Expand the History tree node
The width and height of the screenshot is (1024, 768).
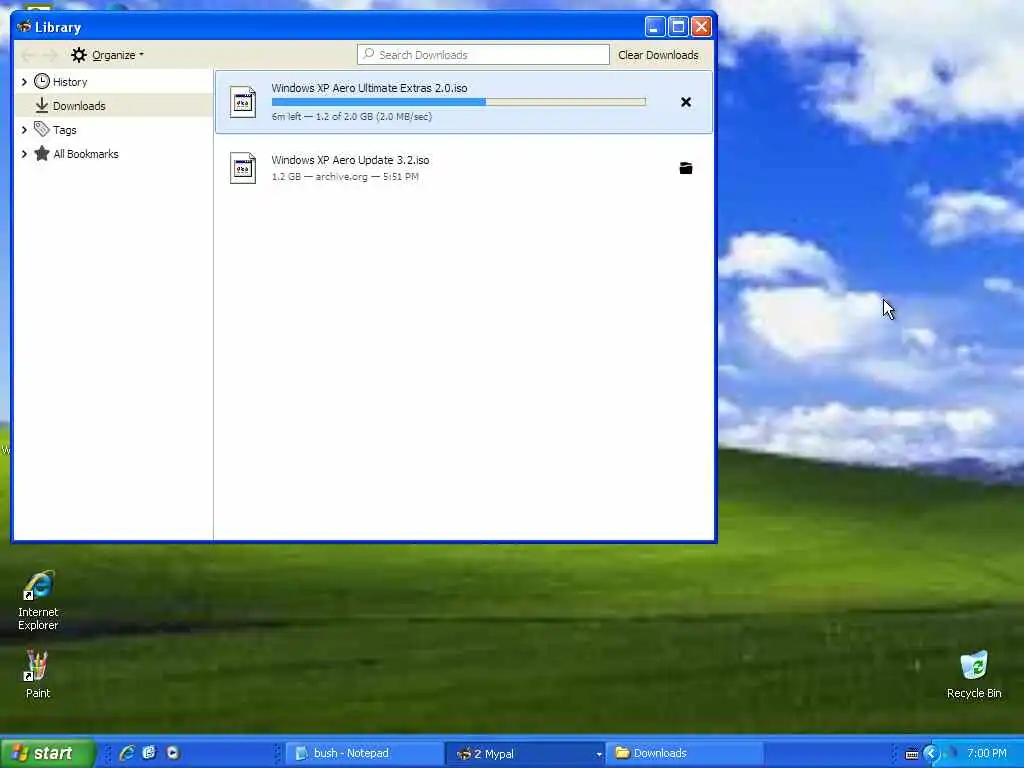(24, 82)
